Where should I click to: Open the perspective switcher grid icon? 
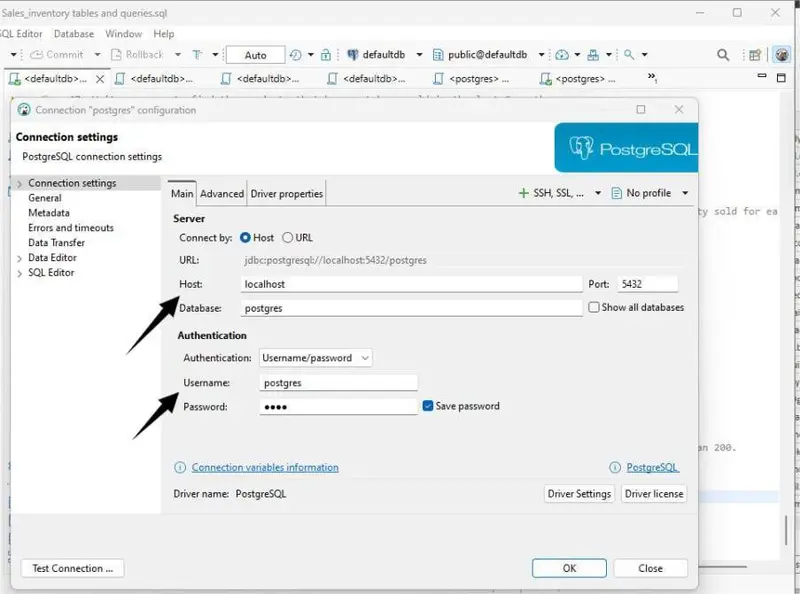[755, 55]
